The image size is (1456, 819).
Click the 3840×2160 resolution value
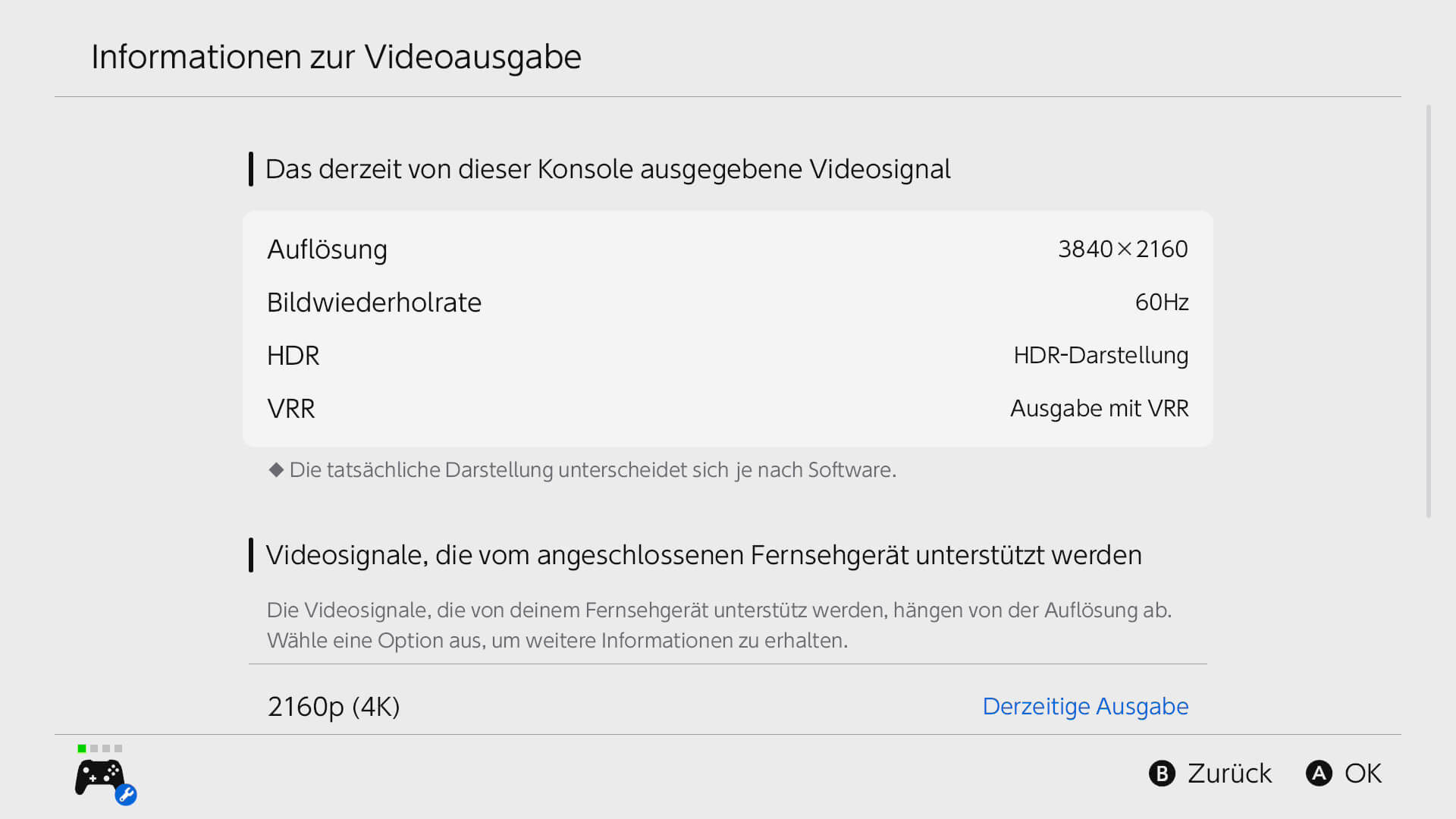pyautogui.click(x=1123, y=249)
